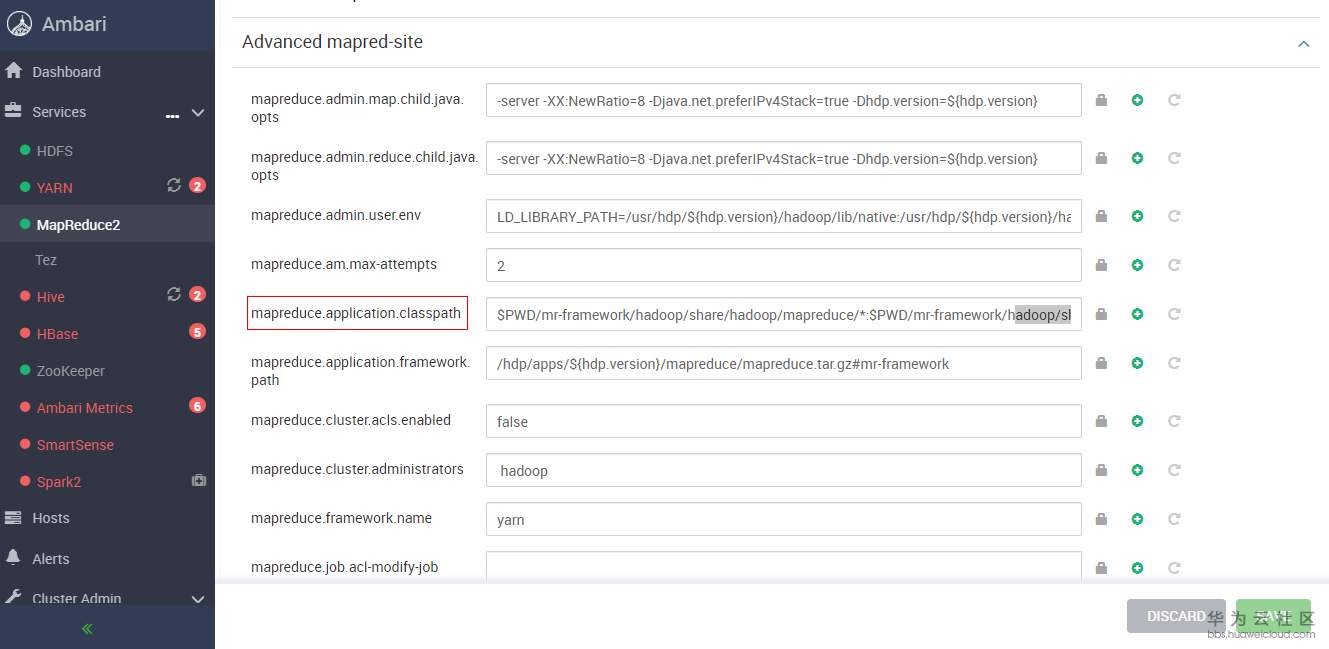Collapse the sidebar with the double-arrow
The width and height of the screenshot is (1329, 649).
pos(87,629)
